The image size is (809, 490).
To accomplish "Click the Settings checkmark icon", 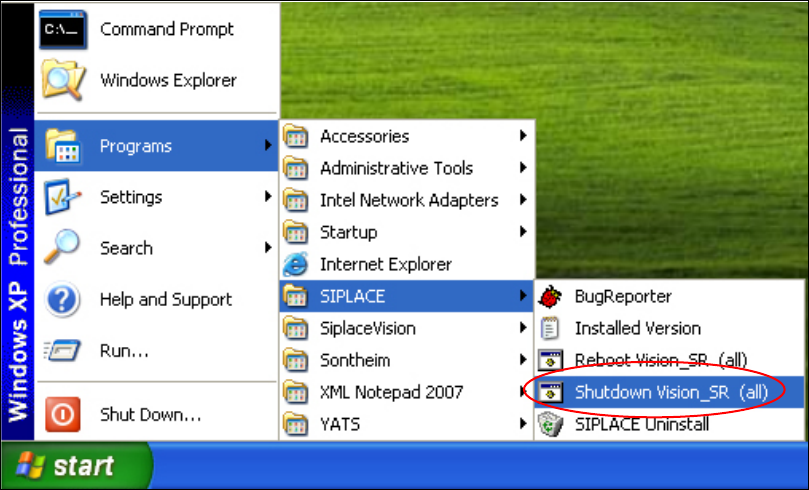I will [x=62, y=197].
